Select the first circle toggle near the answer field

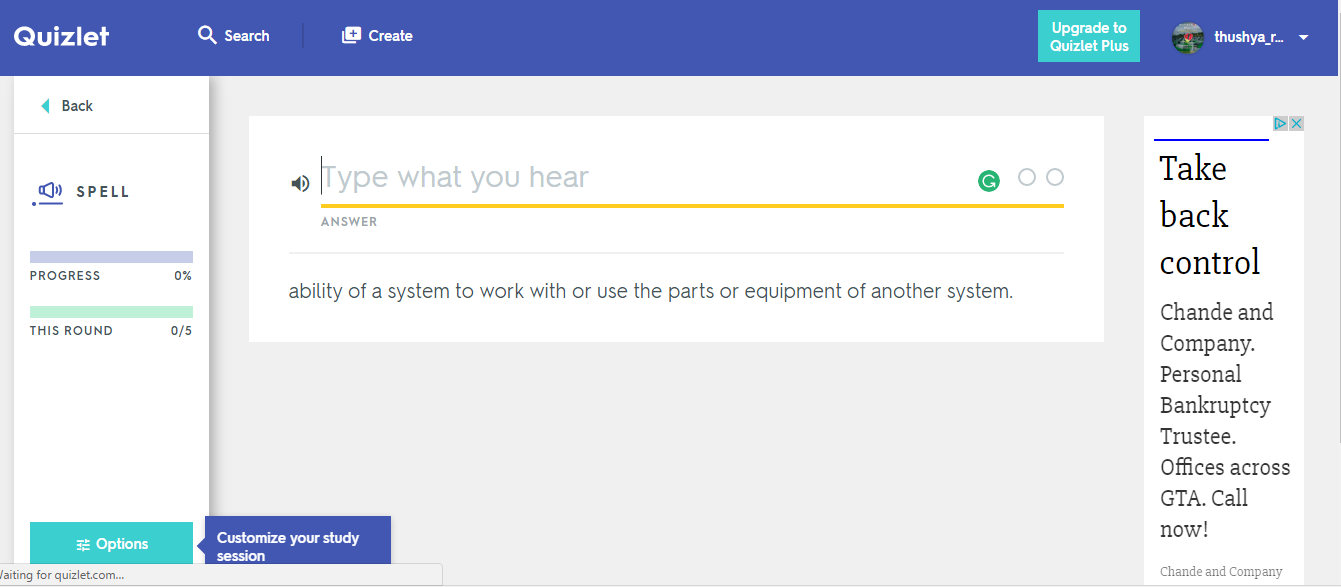click(1027, 177)
